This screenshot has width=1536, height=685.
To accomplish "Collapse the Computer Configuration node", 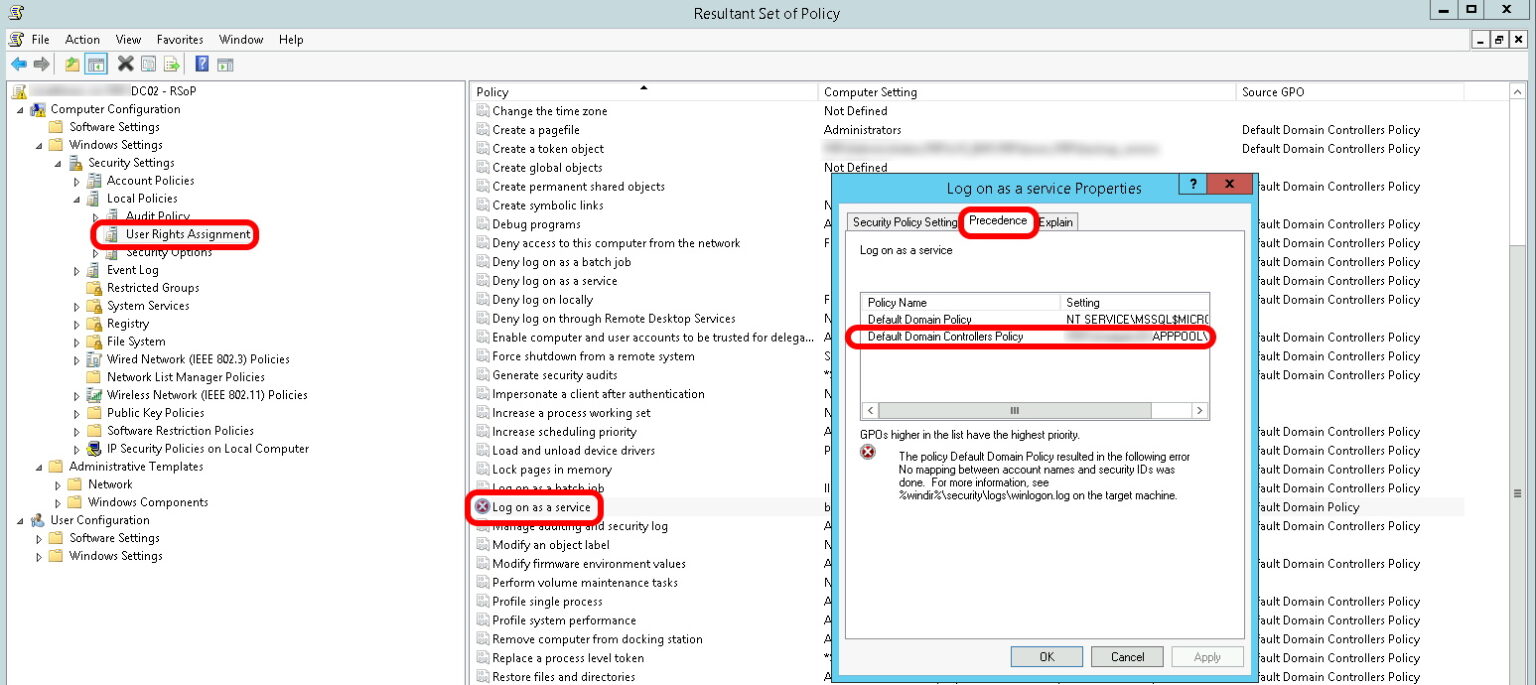I will pyautogui.click(x=19, y=108).
